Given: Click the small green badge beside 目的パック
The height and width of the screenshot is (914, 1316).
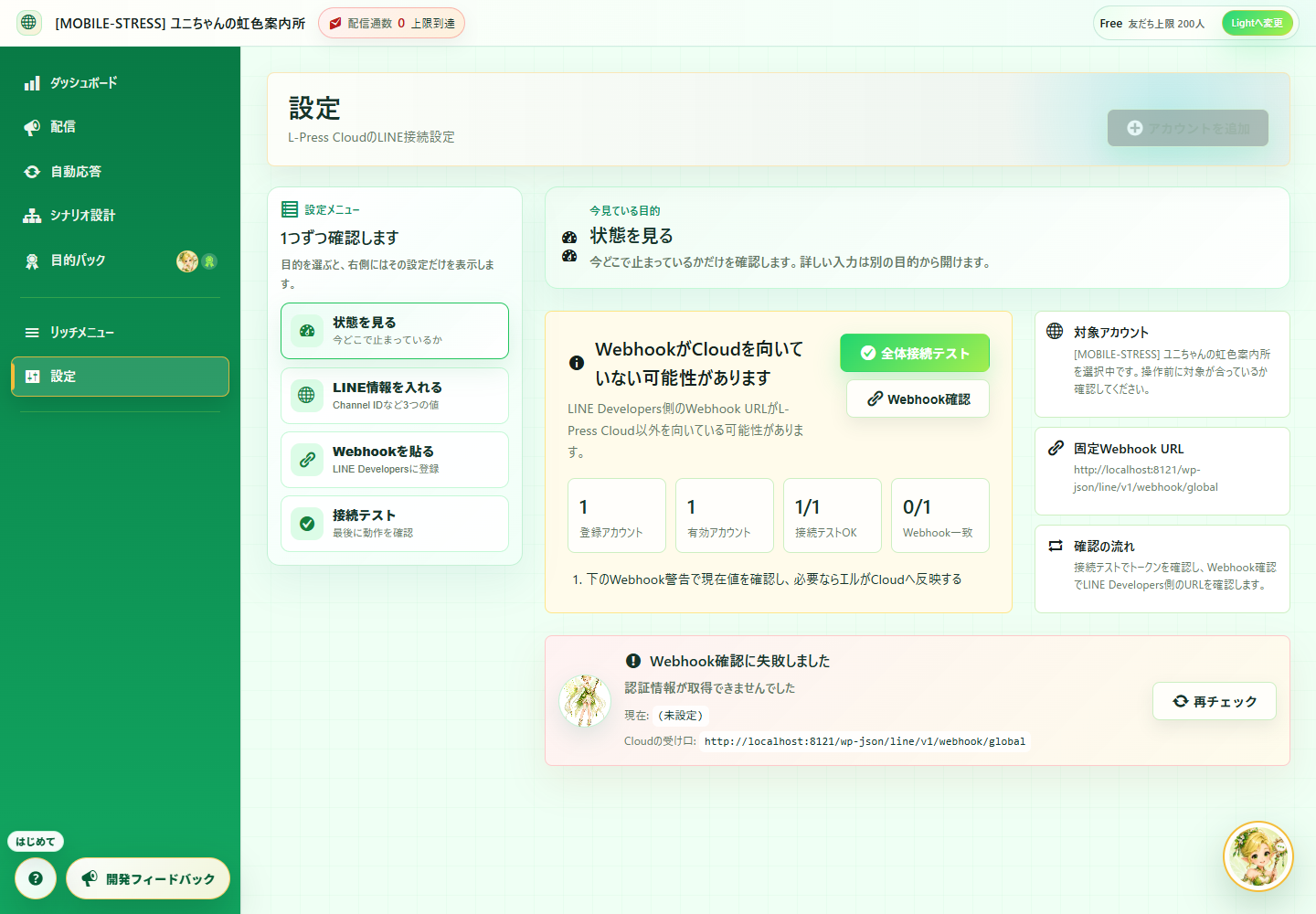Looking at the screenshot, I should pyautogui.click(x=209, y=261).
